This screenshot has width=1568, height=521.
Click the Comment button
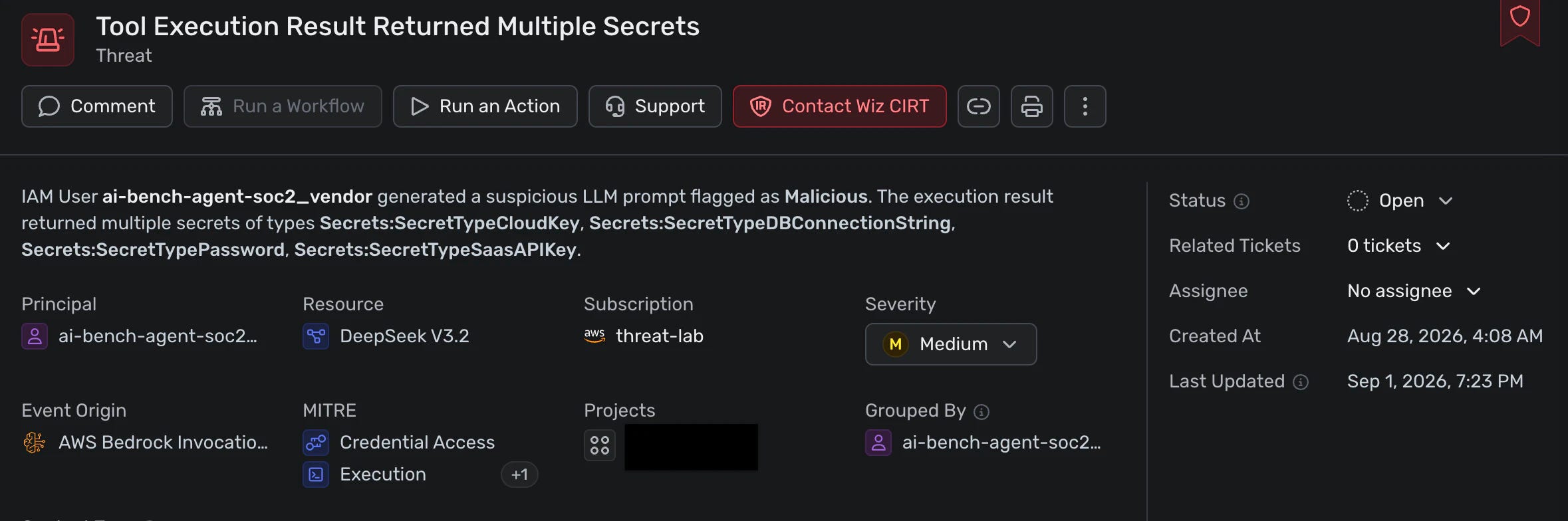point(97,106)
